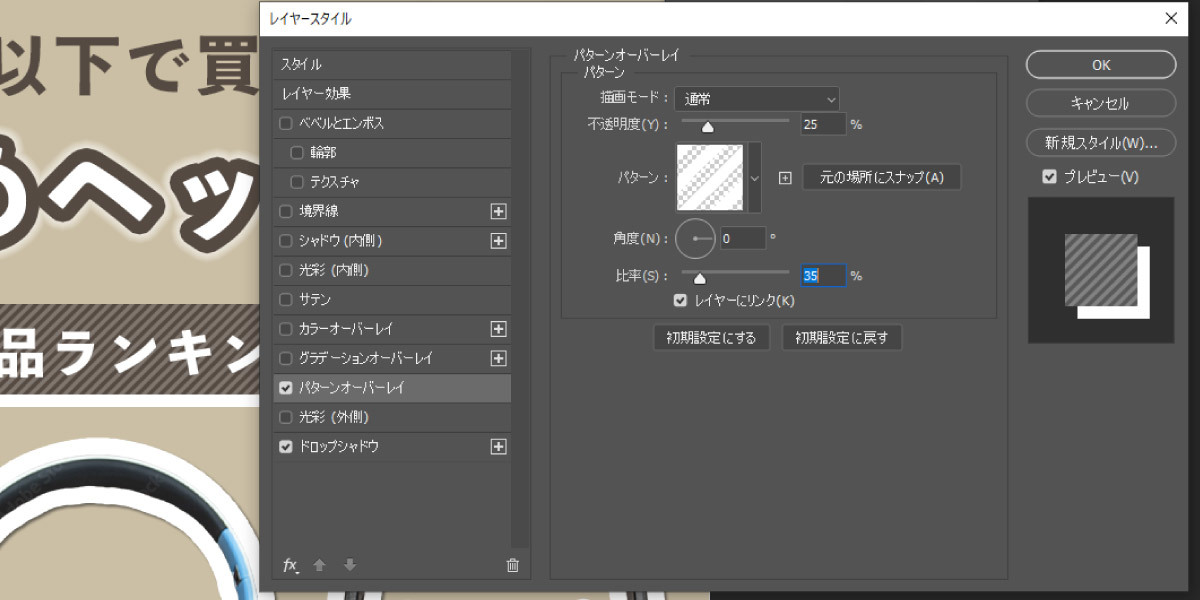Click the 新規スタイル(W)... button

(x=1101, y=143)
